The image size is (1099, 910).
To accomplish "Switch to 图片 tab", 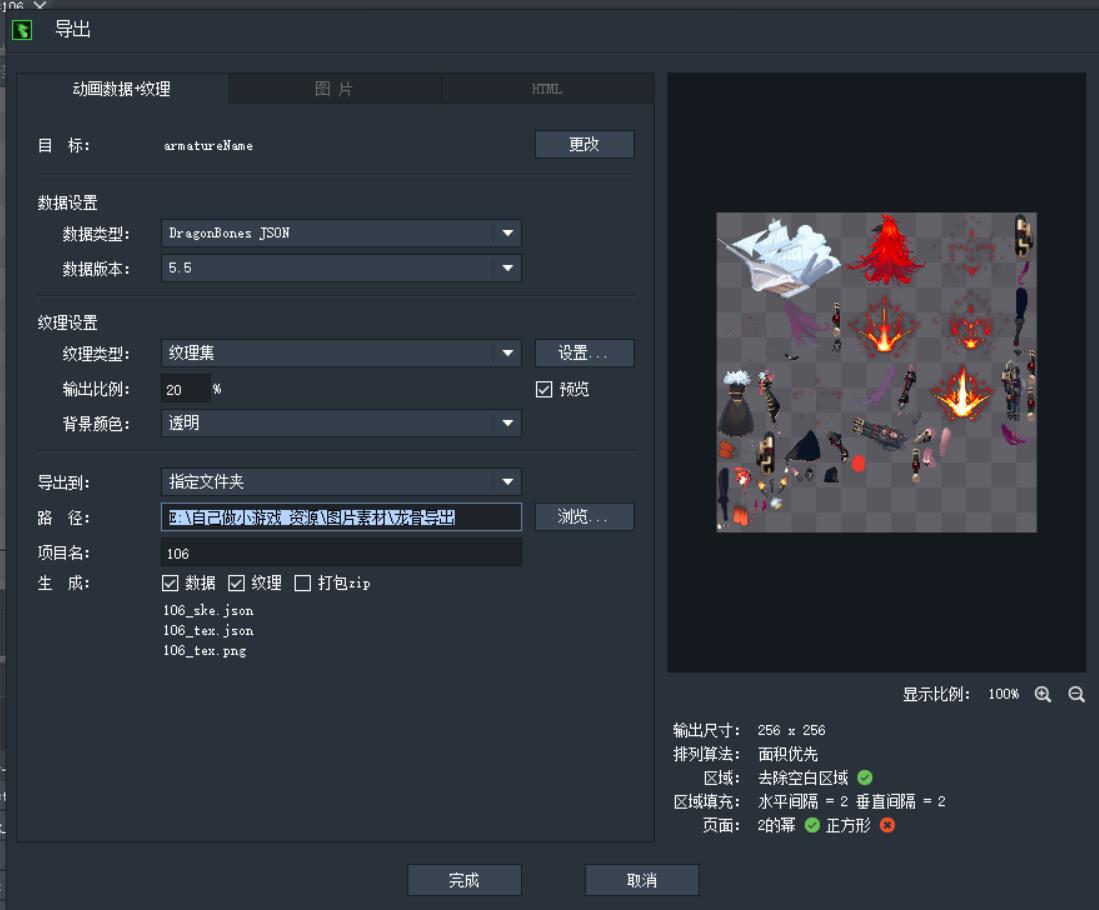I will pos(334,89).
